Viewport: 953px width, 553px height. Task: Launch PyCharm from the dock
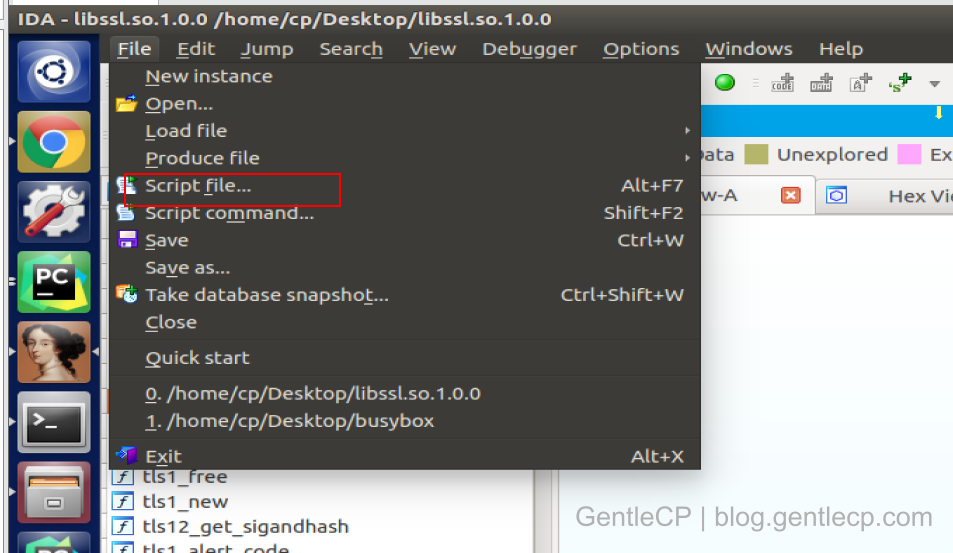click(54, 282)
